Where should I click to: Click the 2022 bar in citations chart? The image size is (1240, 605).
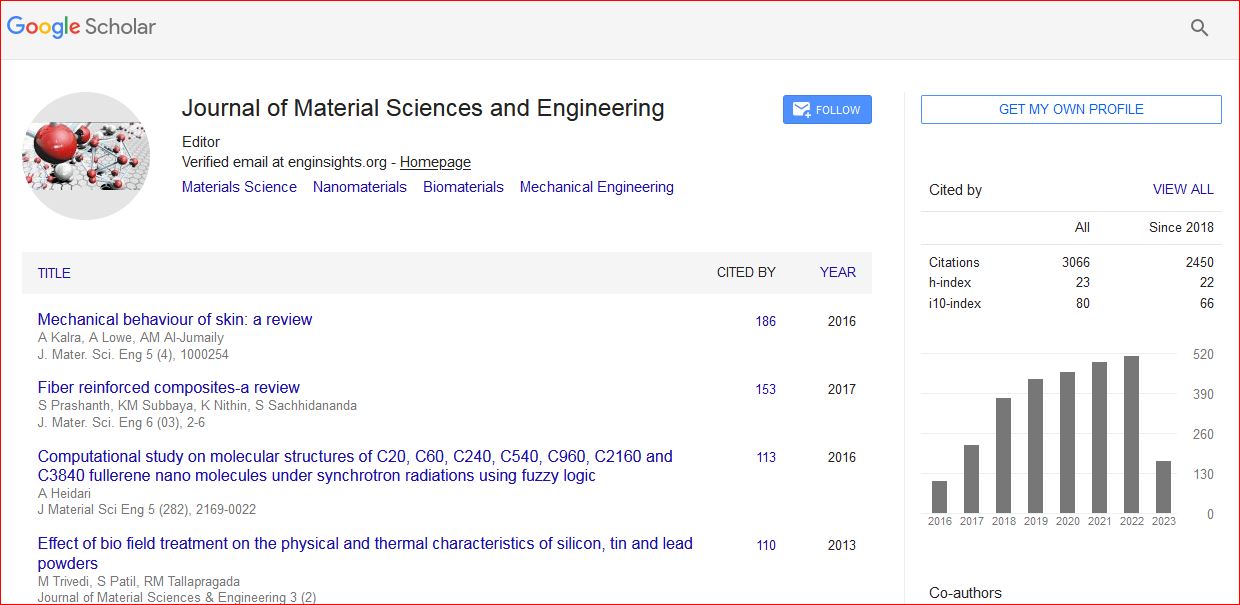[x=1131, y=435]
